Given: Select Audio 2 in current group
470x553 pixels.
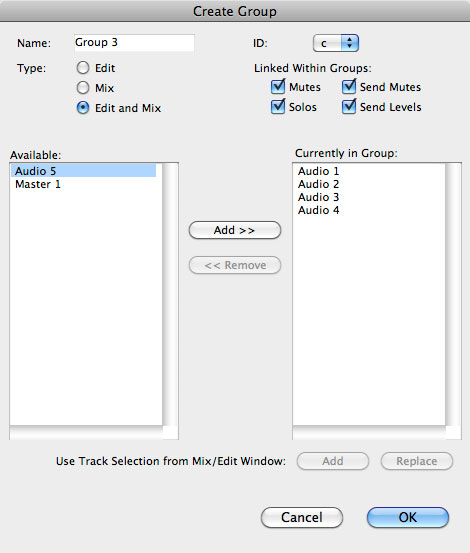Looking at the screenshot, I should [x=369, y=184].
